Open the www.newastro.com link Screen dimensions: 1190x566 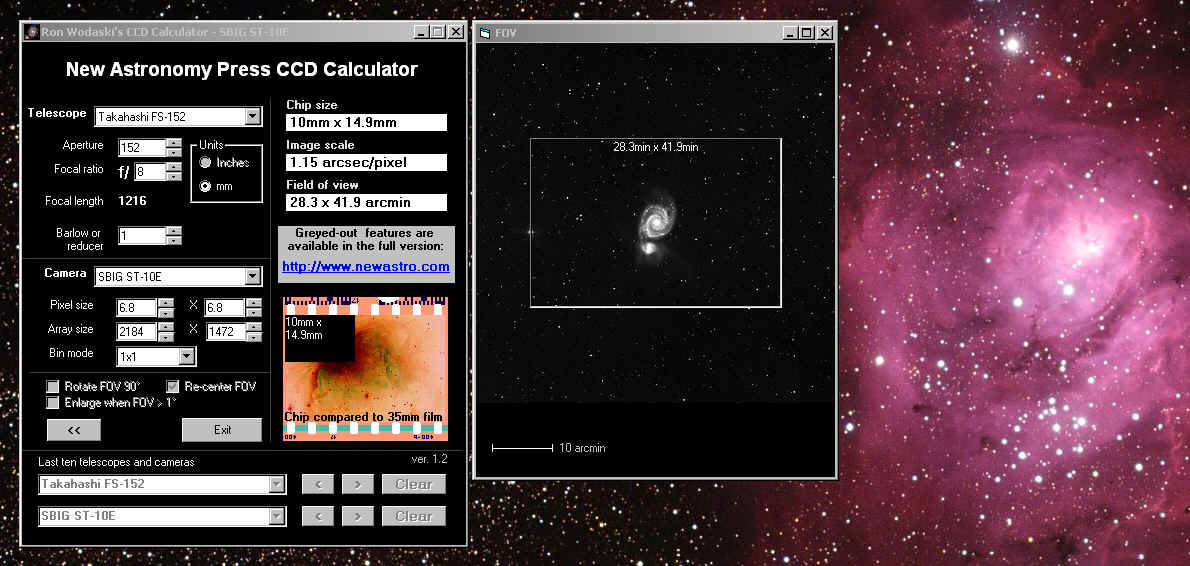tap(365, 267)
